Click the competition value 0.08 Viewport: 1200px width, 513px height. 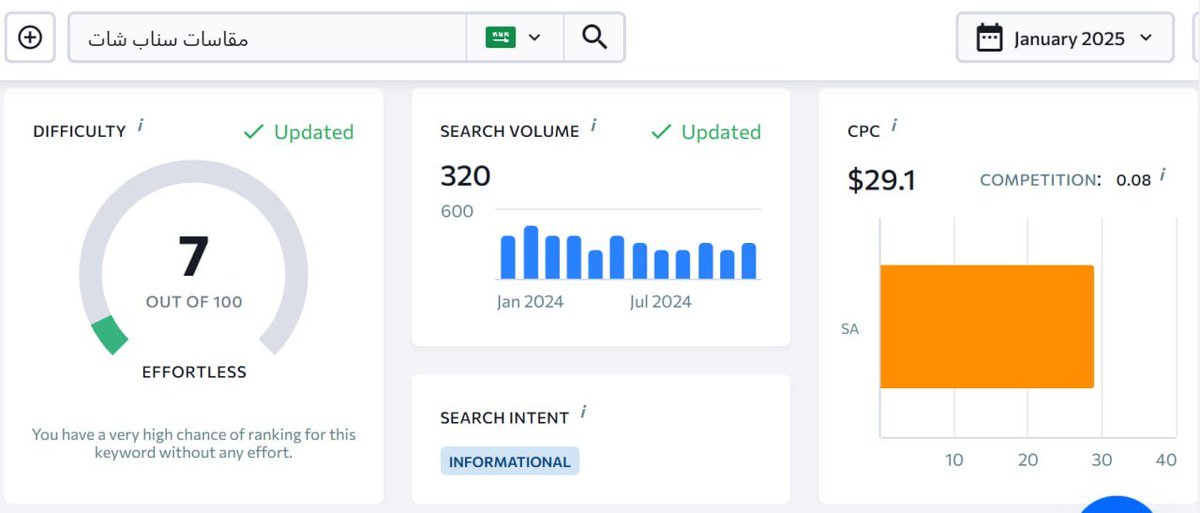[1134, 180]
